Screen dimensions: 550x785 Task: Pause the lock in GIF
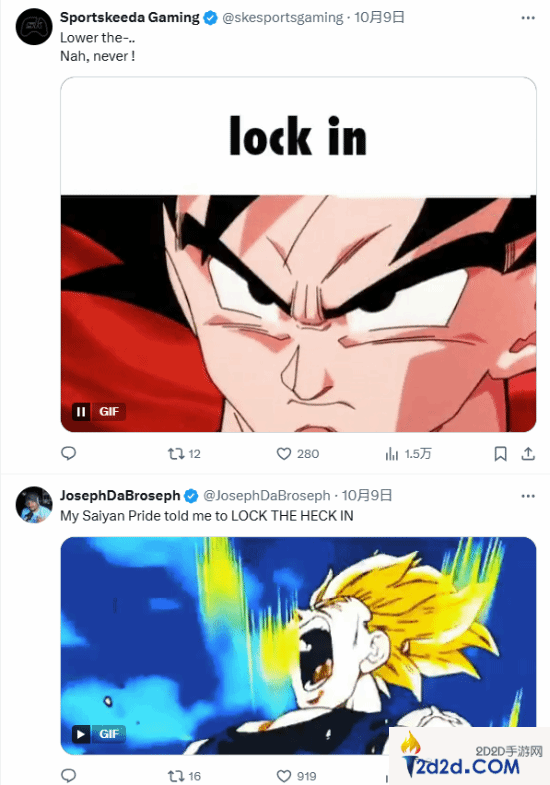(81, 412)
